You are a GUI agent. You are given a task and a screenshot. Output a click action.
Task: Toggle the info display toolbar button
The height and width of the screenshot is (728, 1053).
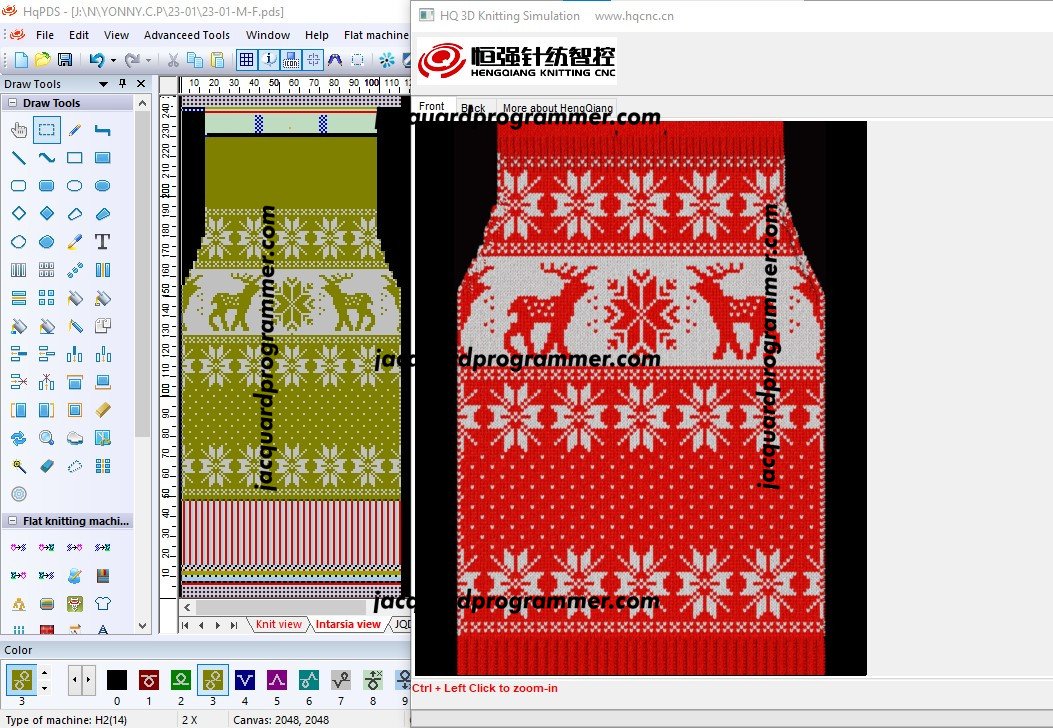click(x=269, y=60)
